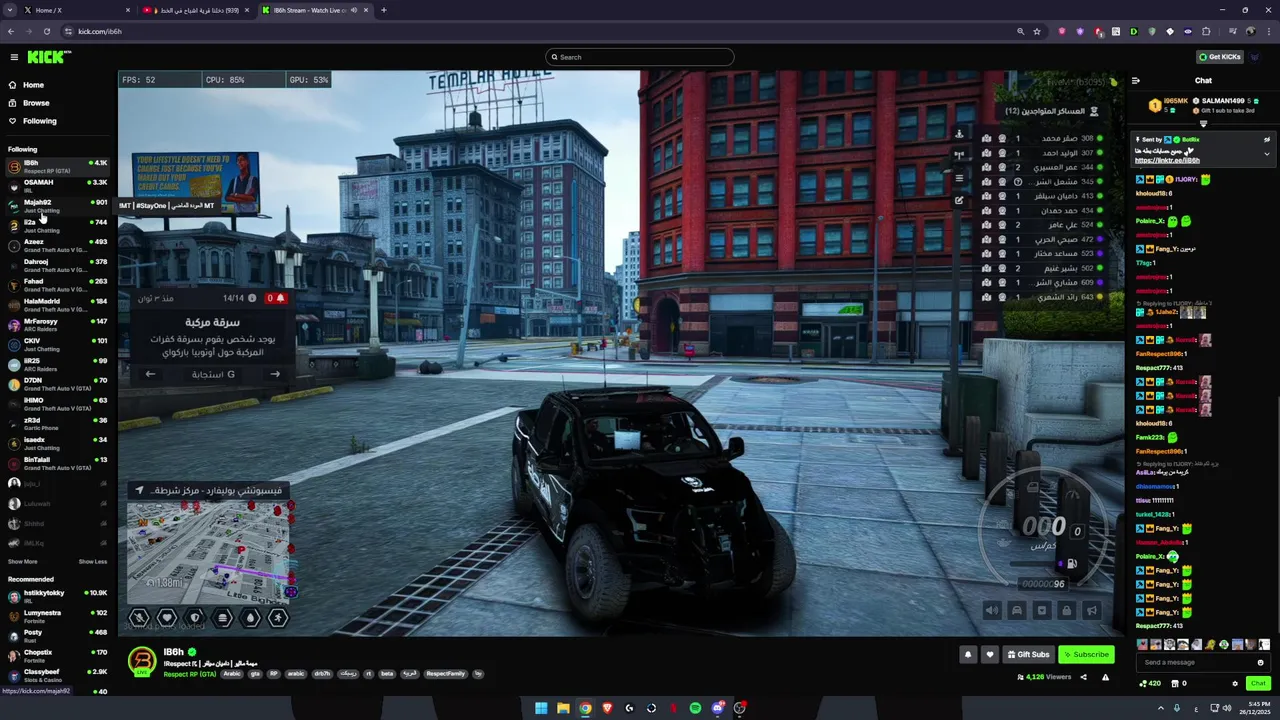Reload the page with the refresh icon

pyautogui.click(x=46, y=31)
